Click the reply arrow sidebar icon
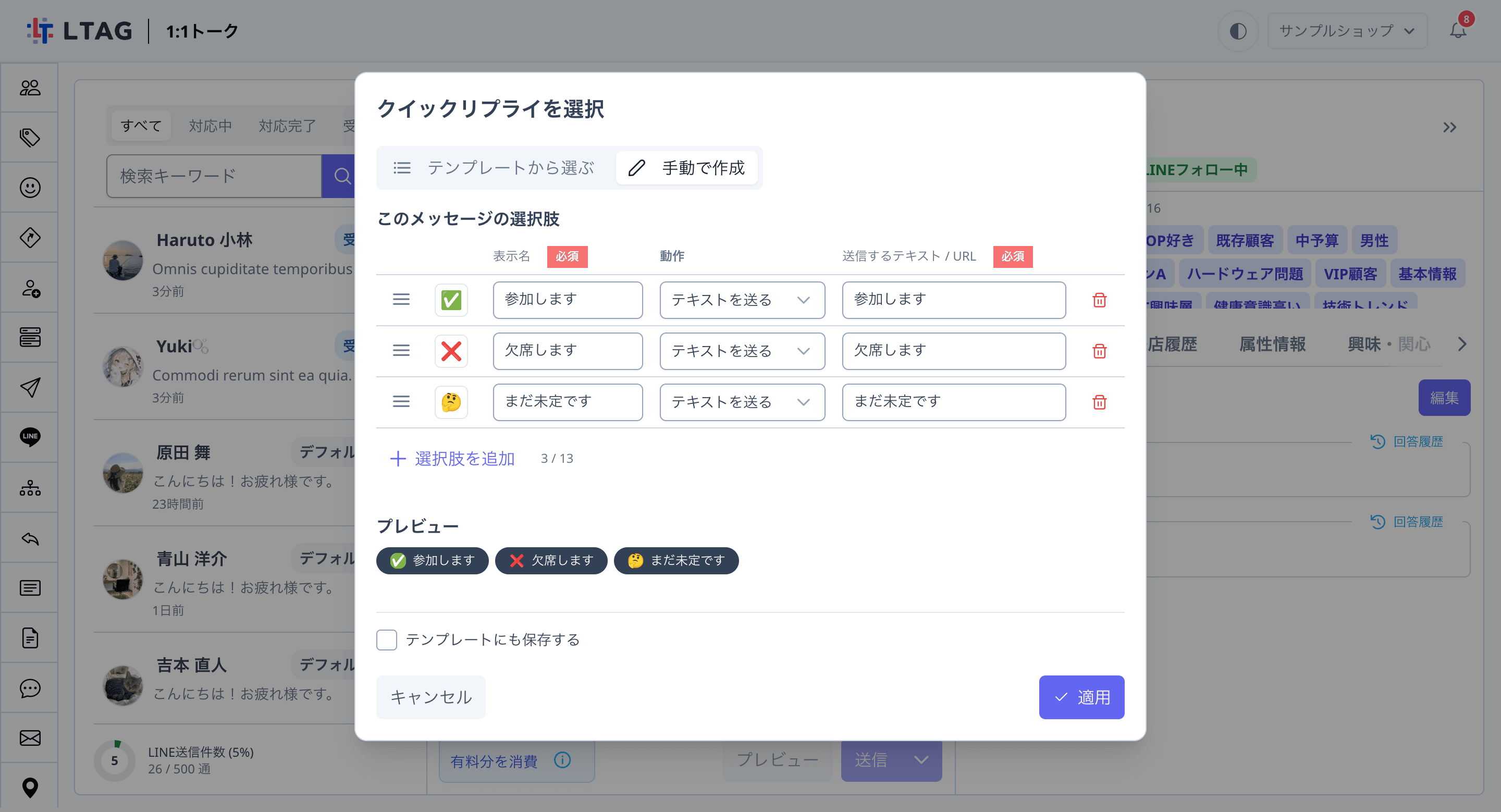 [x=30, y=538]
